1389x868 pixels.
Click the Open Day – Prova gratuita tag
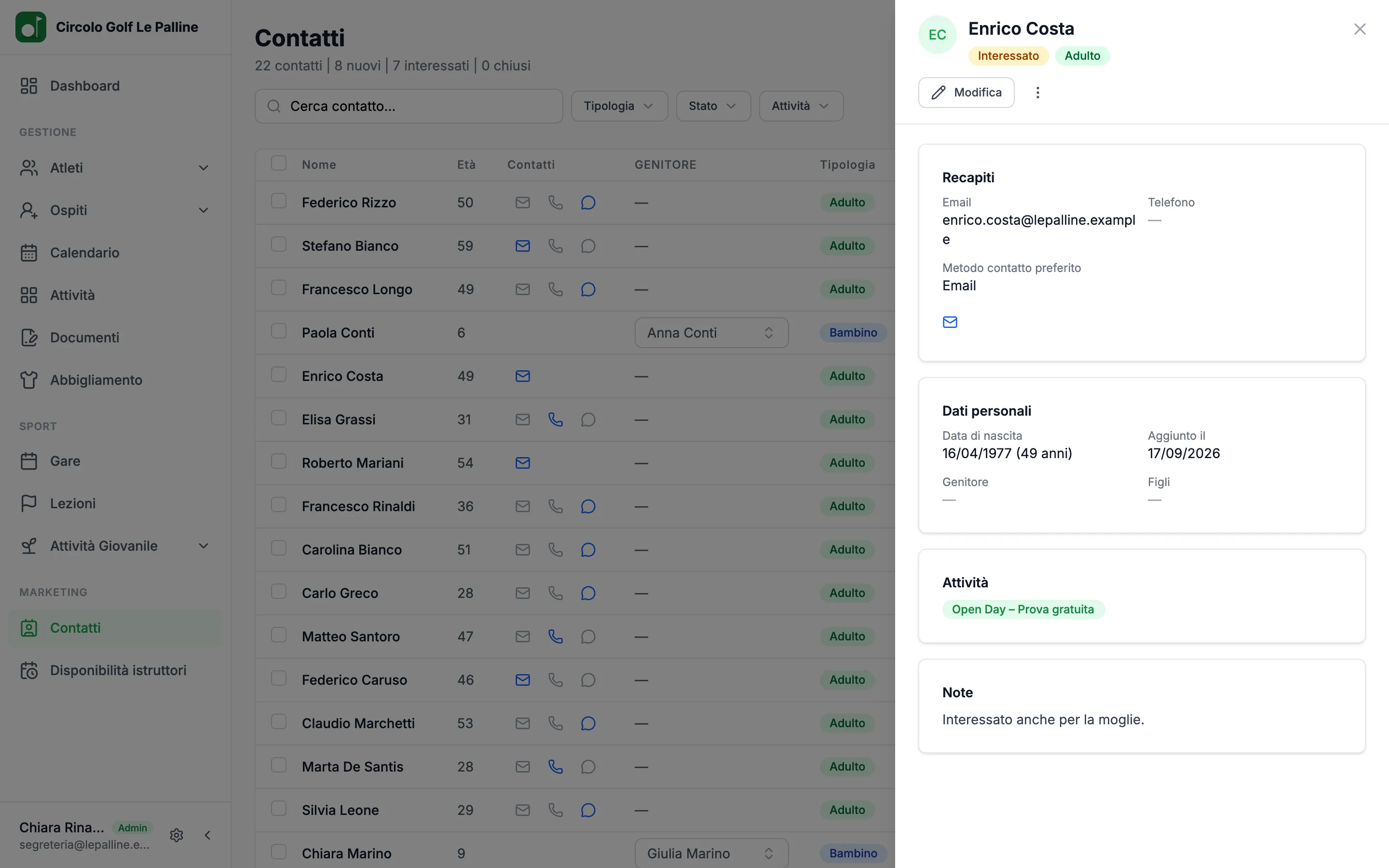pos(1023,609)
